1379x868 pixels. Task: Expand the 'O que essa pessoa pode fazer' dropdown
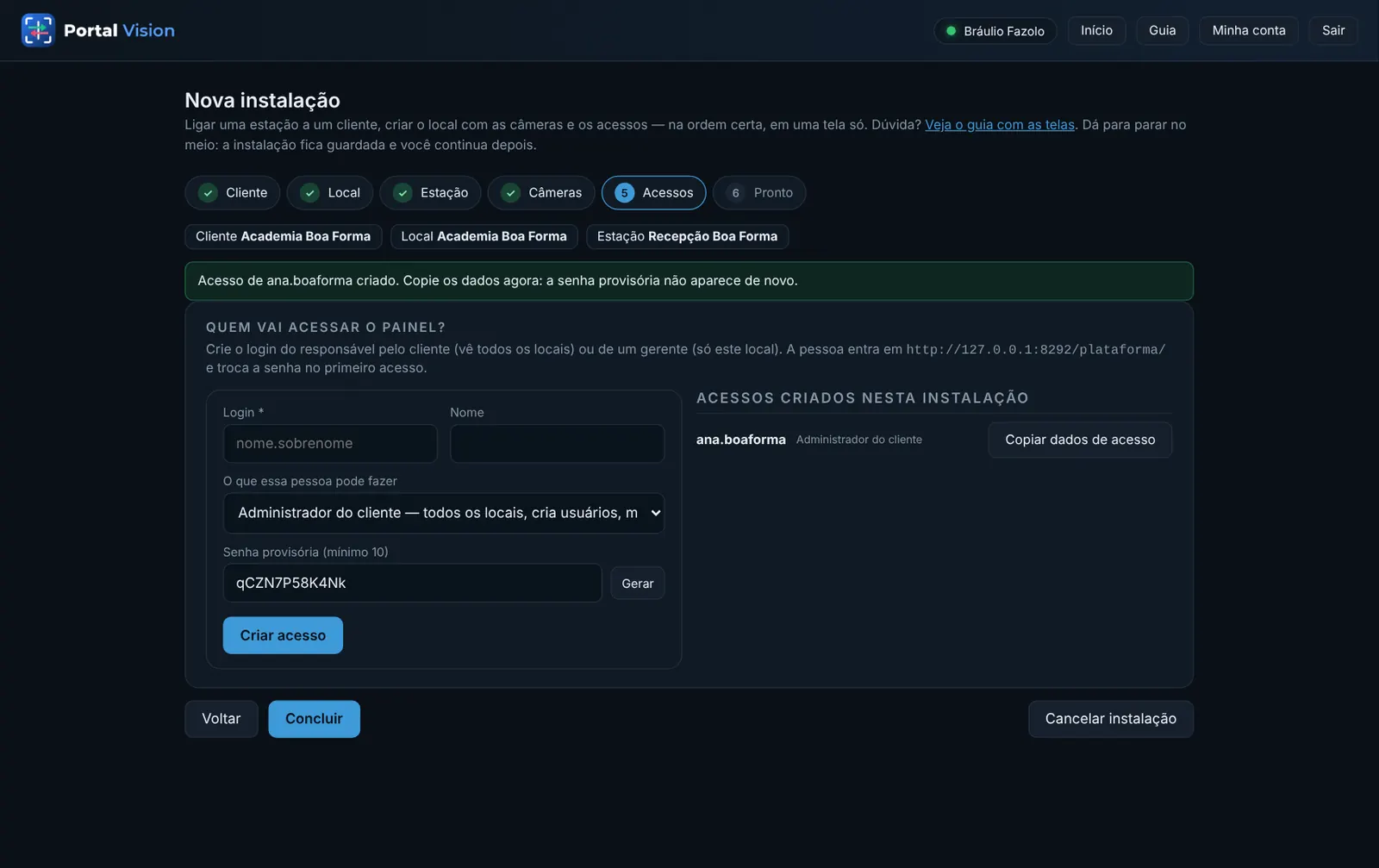click(x=444, y=513)
